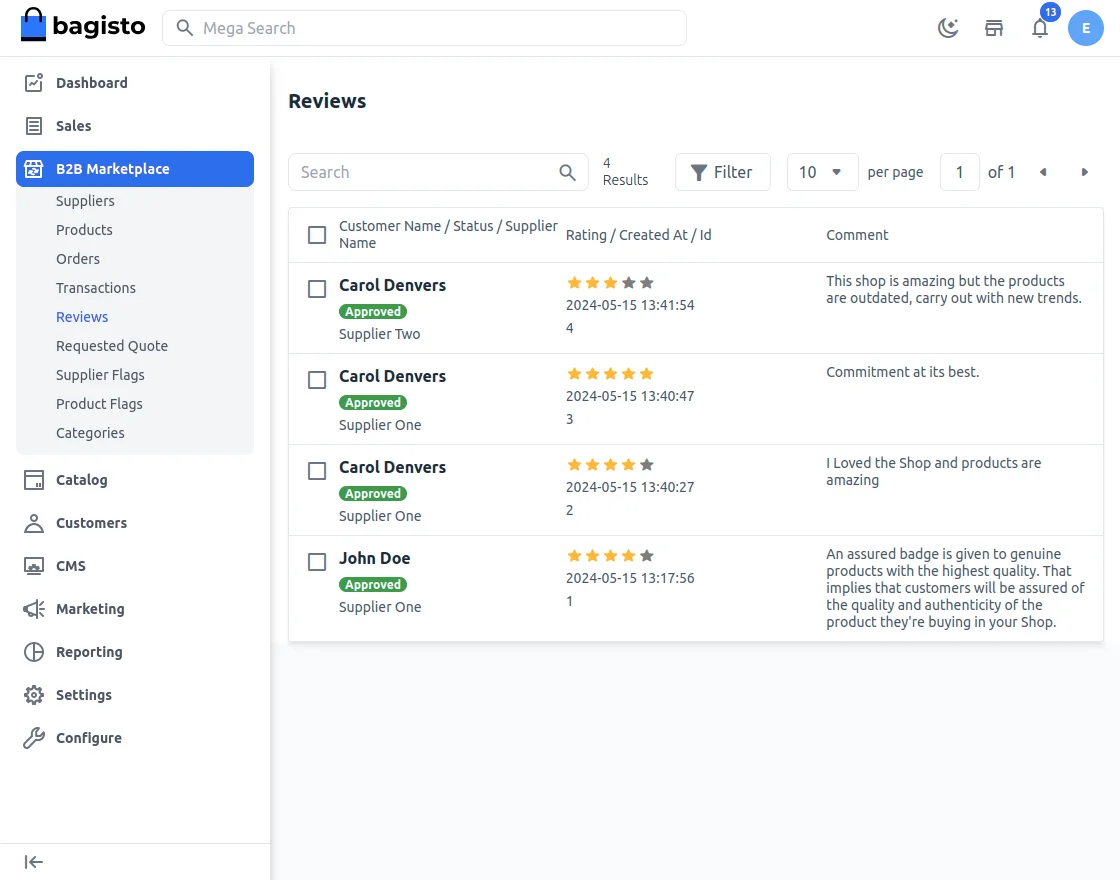Open the per page dropdown
This screenshot has height=880, width=1120.
[822, 172]
